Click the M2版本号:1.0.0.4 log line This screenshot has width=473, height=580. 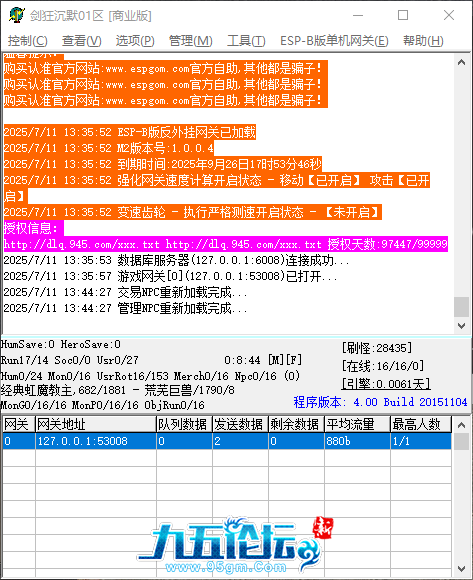tap(109, 148)
